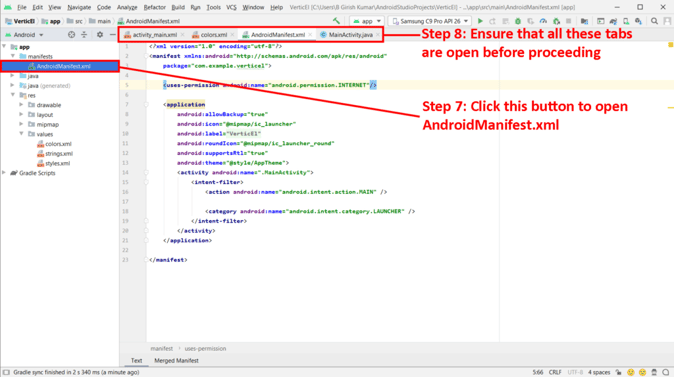Click the locate target crosshair icon in Project panel
674x377 pixels.
pos(71,34)
